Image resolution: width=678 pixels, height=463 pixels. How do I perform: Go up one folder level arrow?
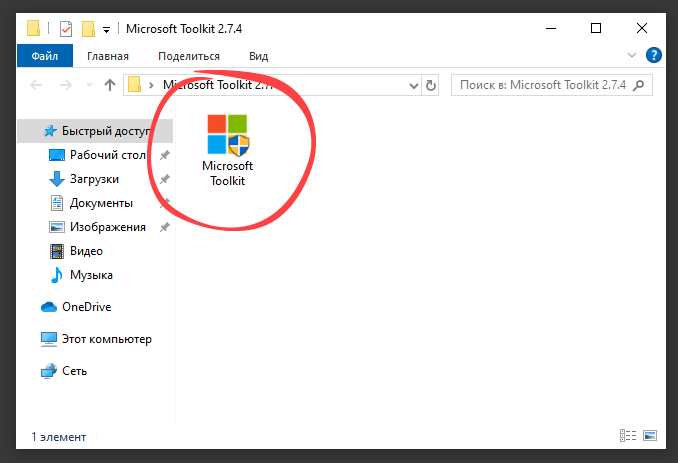tap(110, 85)
